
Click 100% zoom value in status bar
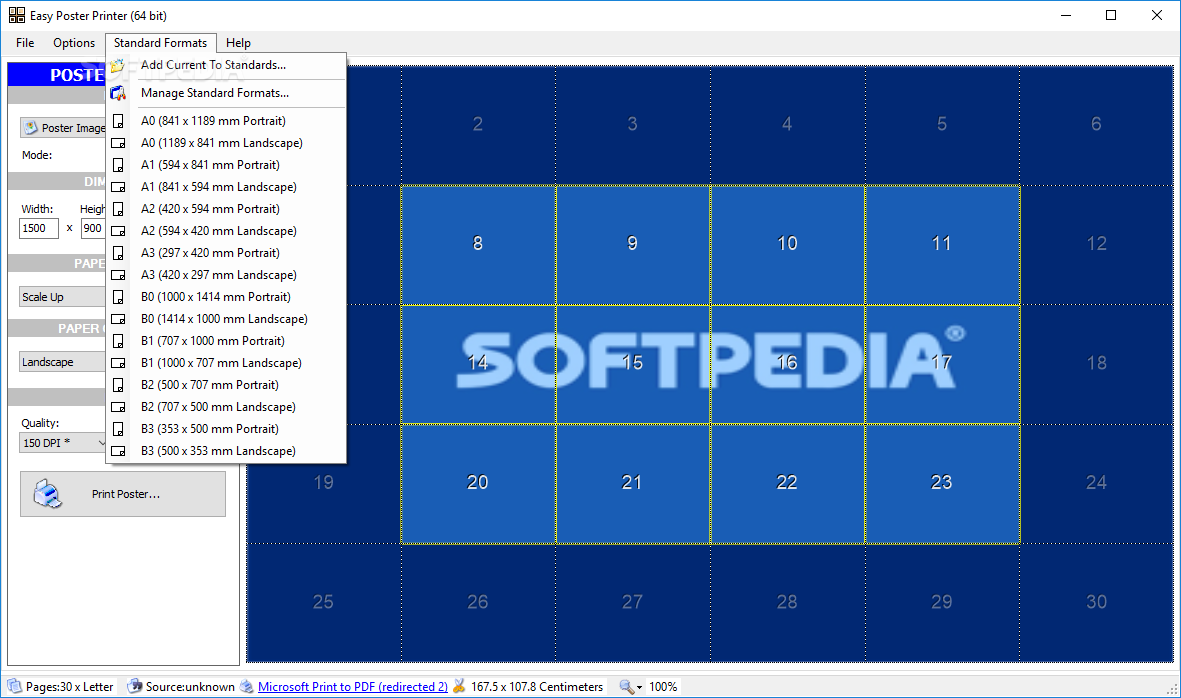pos(663,687)
